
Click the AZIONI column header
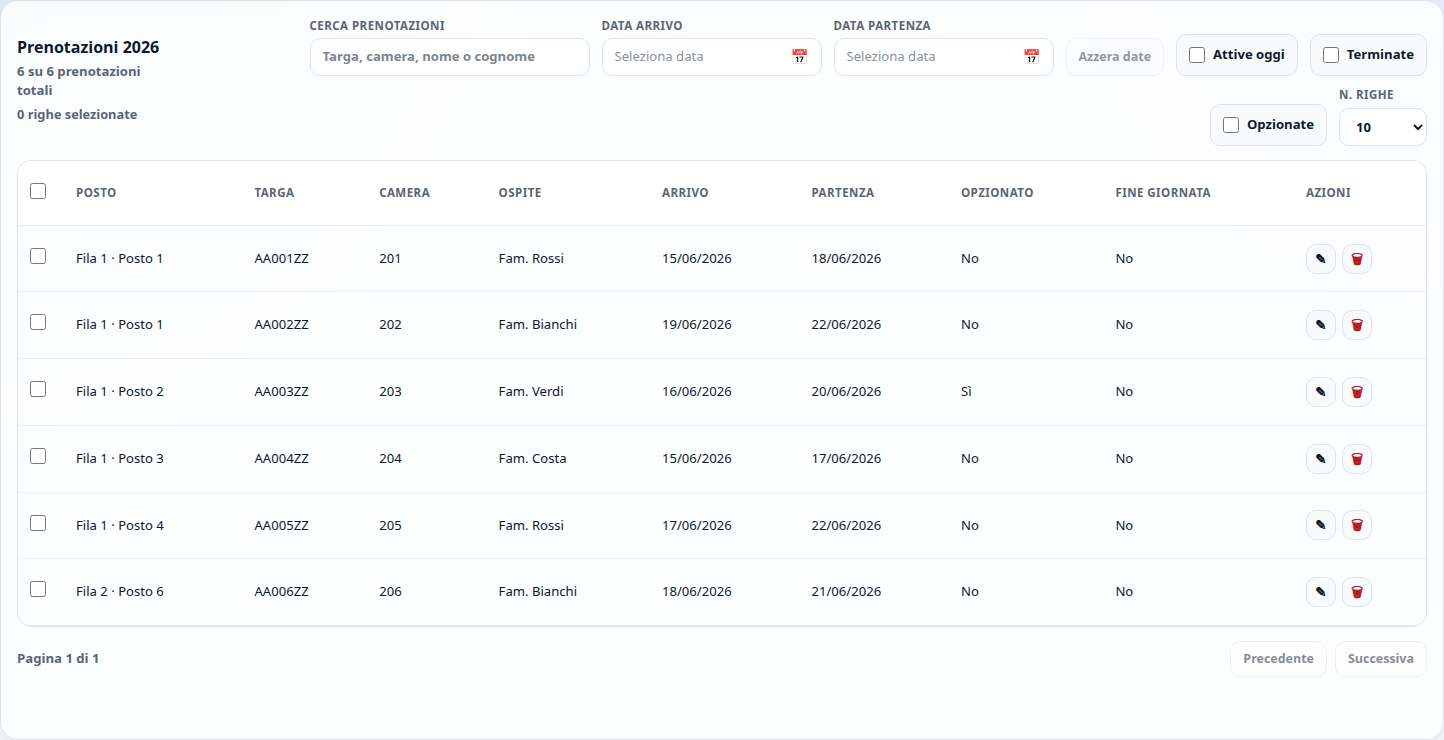pyautogui.click(x=1328, y=193)
